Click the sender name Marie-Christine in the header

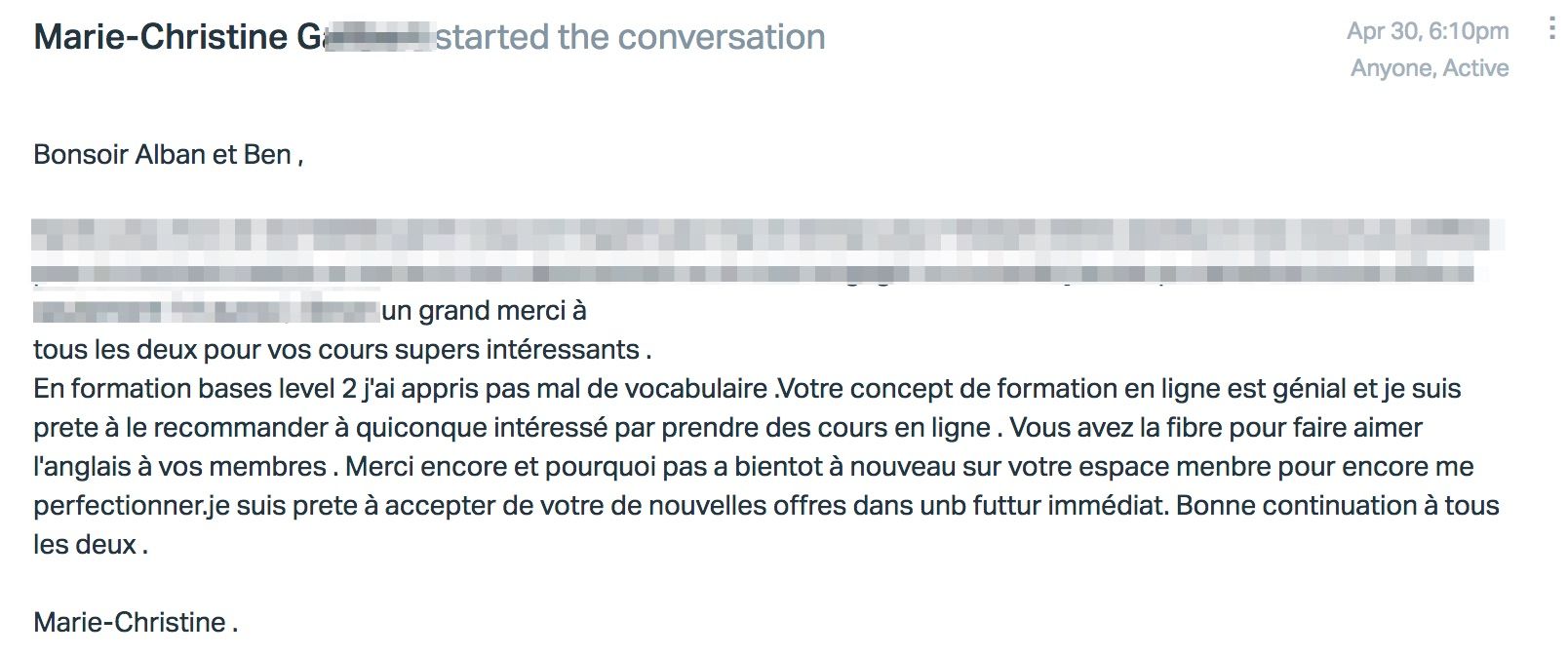coord(161,37)
